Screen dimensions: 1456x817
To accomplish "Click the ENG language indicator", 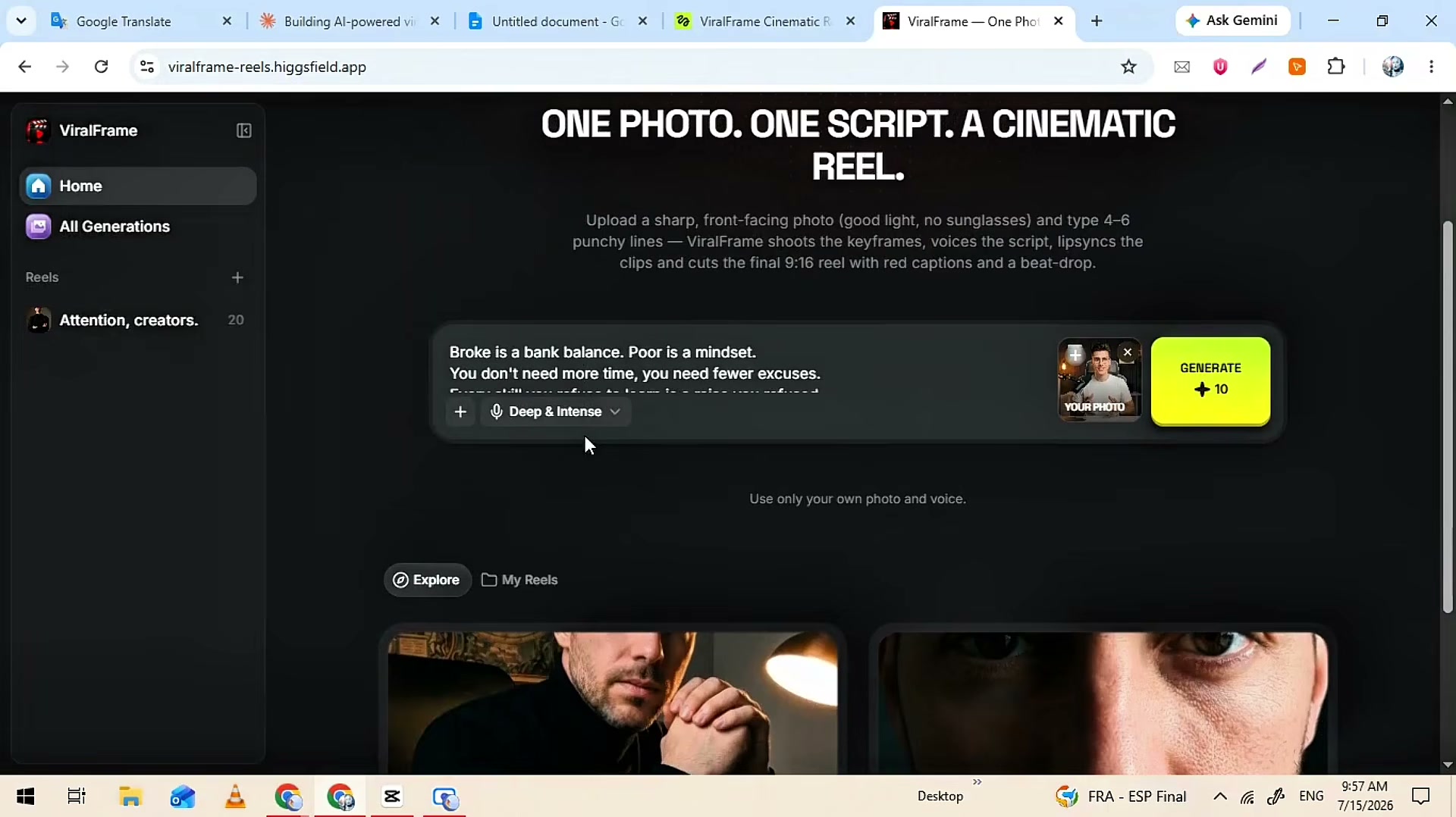I will click(x=1311, y=797).
